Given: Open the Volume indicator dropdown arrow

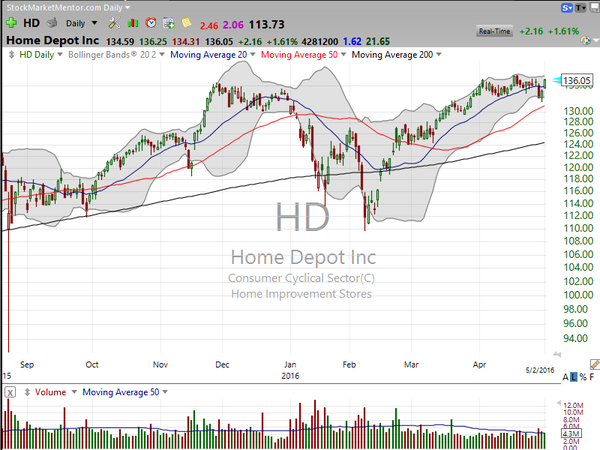Looking at the screenshot, I should (x=74, y=392).
